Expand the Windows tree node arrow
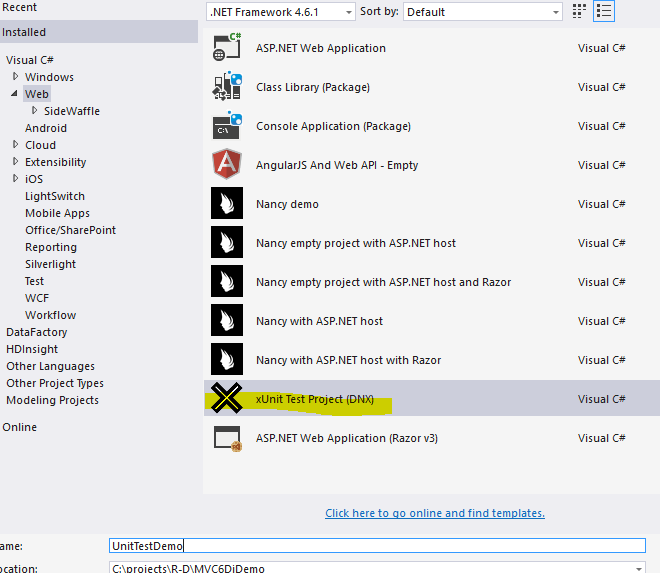The height and width of the screenshot is (573, 660). point(16,76)
